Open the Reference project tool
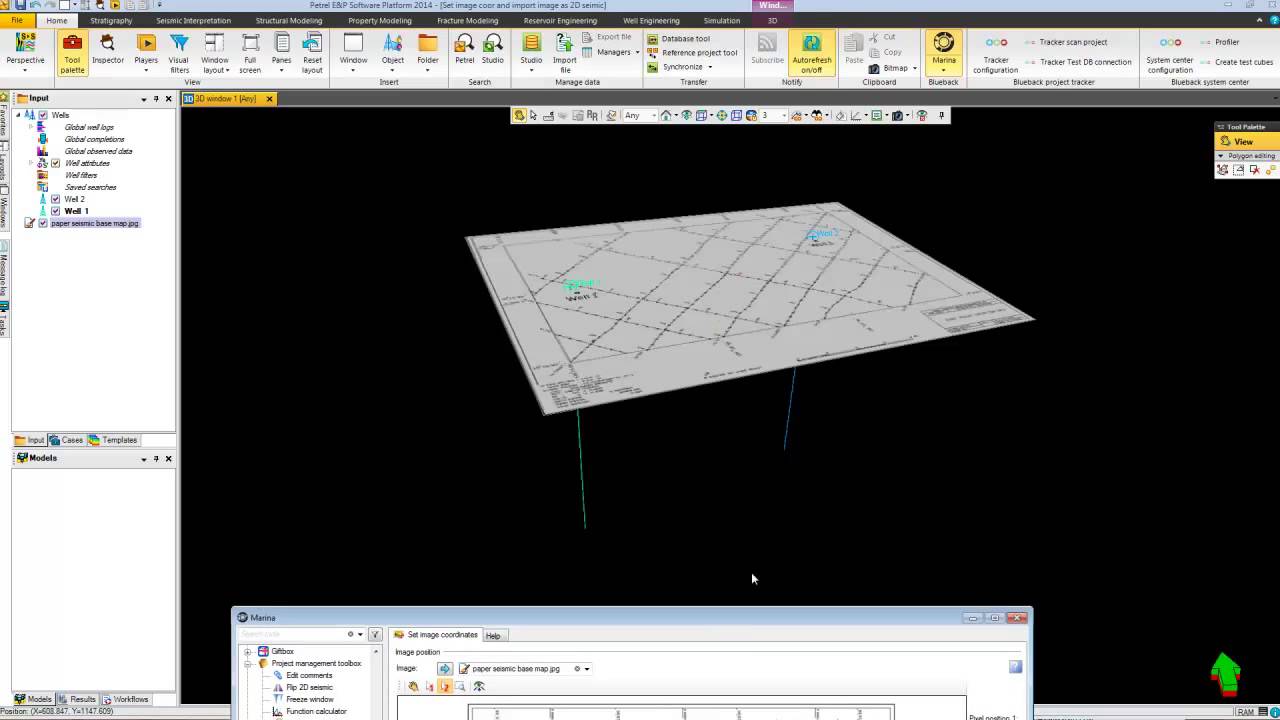Viewport: 1280px width, 720px height. coord(692,53)
